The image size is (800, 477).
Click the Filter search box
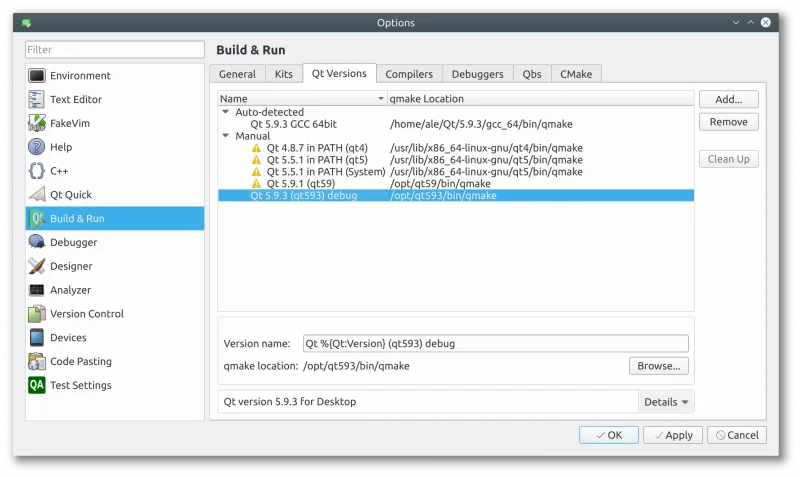115,49
